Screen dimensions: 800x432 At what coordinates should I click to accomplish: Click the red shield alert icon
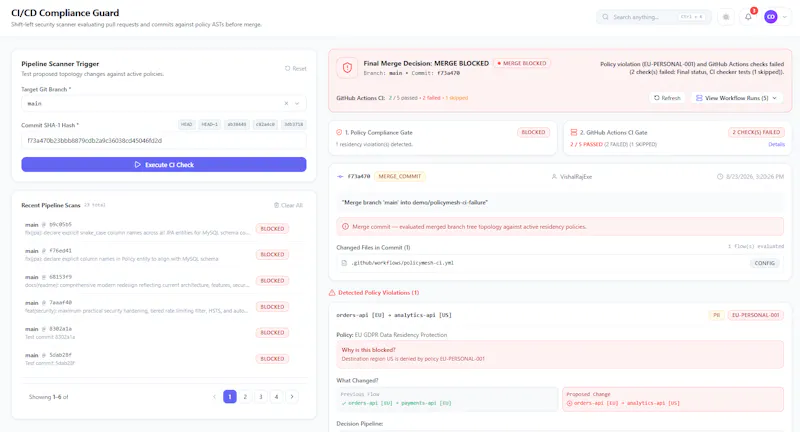pyautogui.click(x=347, y=68)
